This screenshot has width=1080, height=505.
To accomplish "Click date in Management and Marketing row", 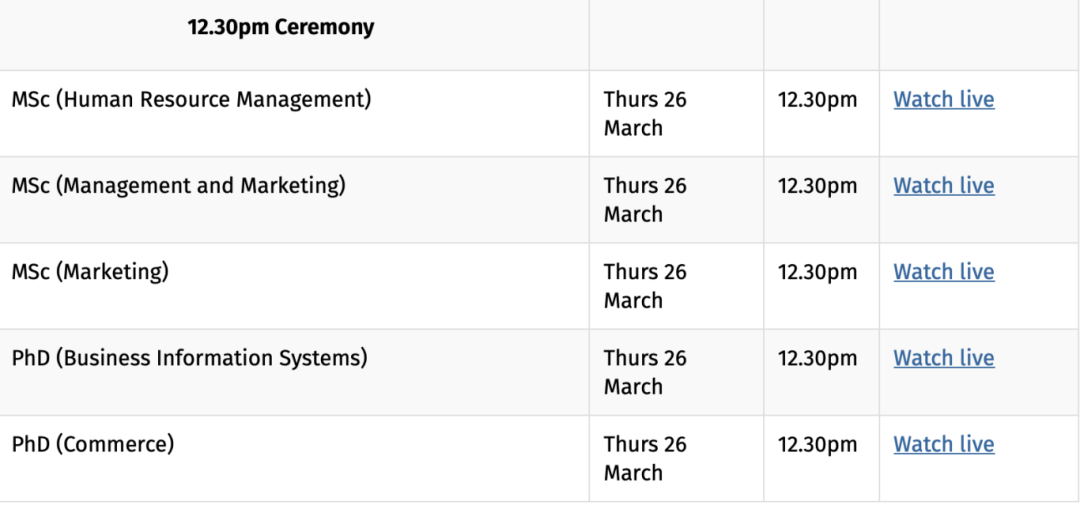I will [x=645, y=200].
